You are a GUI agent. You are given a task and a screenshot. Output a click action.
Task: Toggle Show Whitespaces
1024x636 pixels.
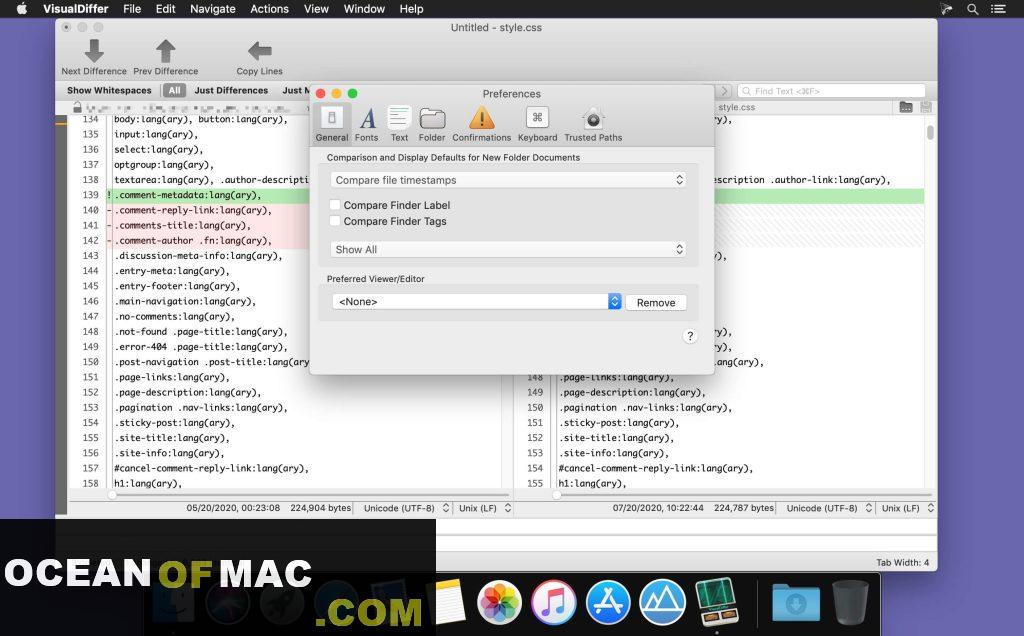coord(109,91)
